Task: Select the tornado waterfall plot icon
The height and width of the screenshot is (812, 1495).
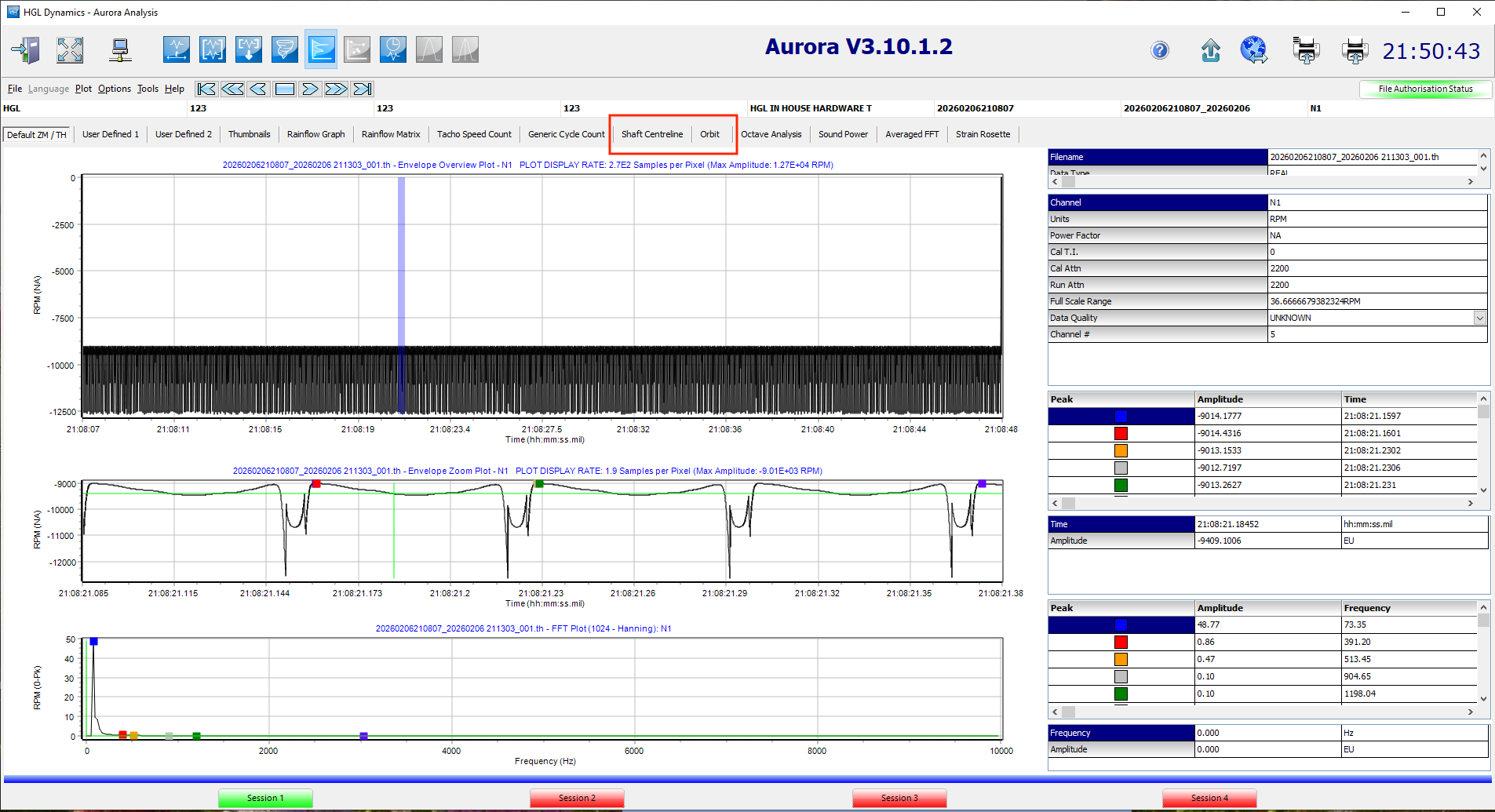Action: click(284, 49)
